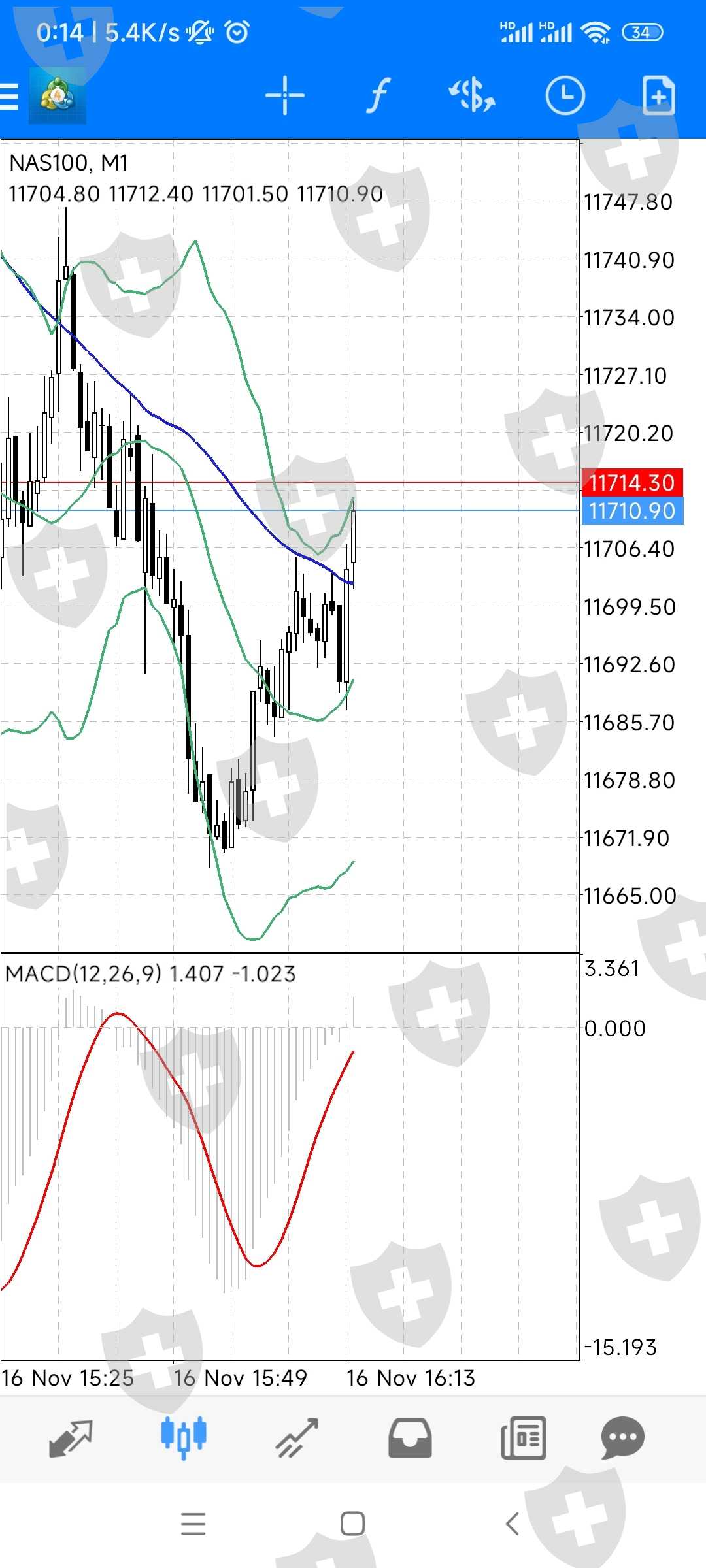Switch to the Quotes tab
This screenshot has height=1568, width=706.
(71, 1439)
